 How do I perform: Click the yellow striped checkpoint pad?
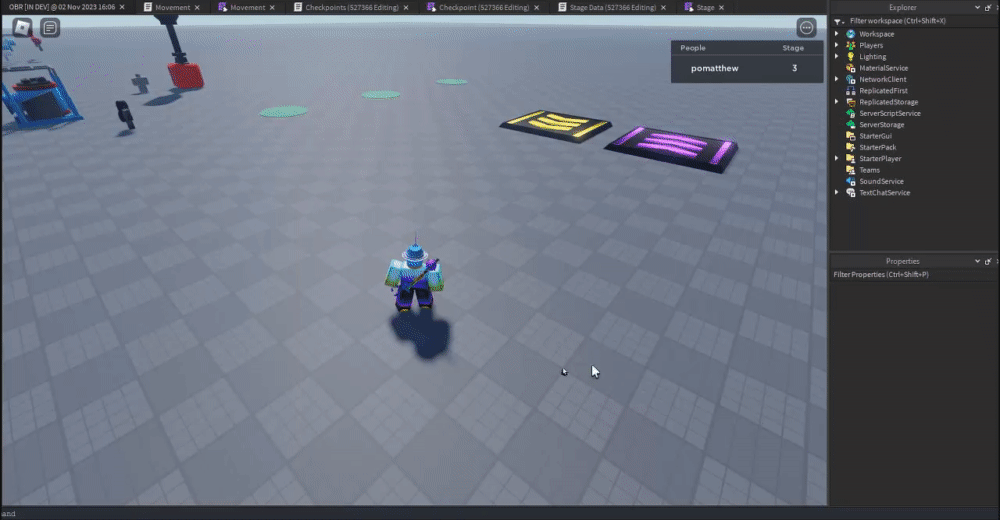click(556, 126)
